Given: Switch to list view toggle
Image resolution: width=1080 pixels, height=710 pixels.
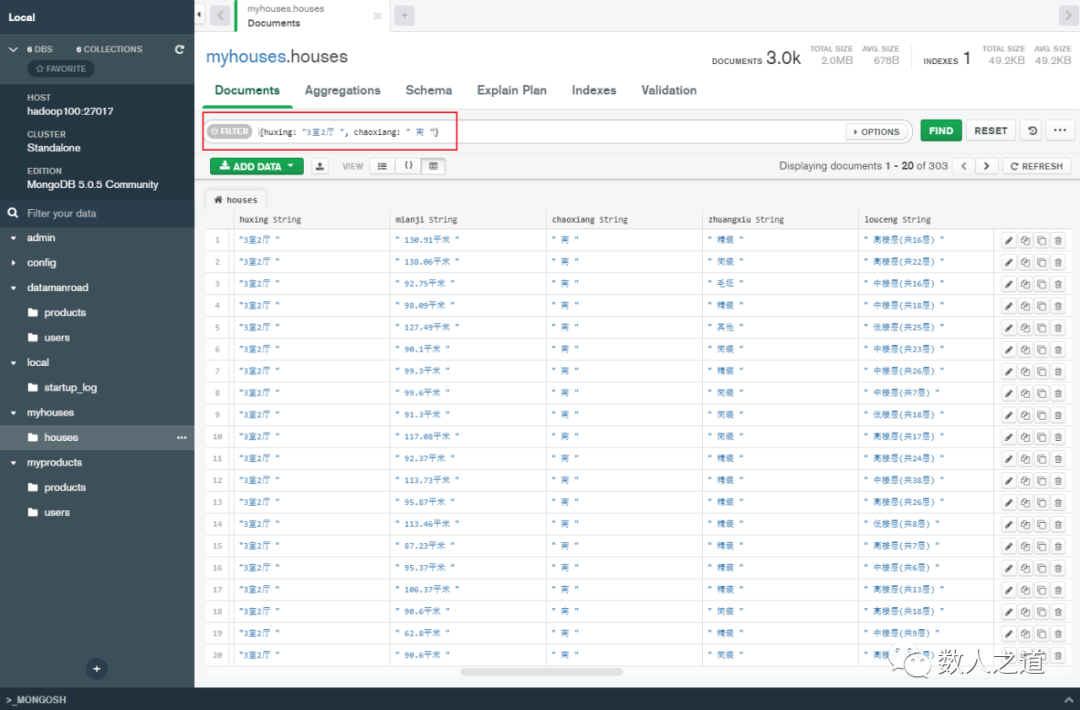Looking at the screenshot, I should click(380, 165).
